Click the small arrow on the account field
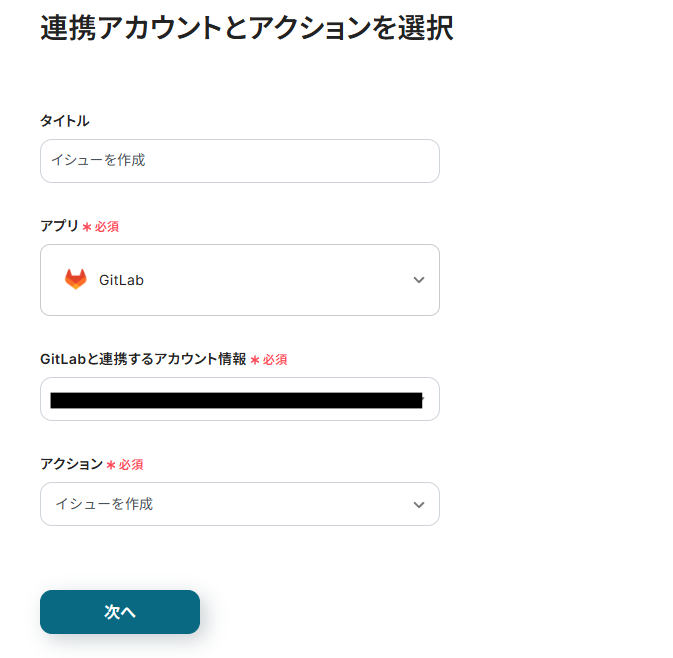The width and height of the screenshot is (673, 658). click(423, 399)
